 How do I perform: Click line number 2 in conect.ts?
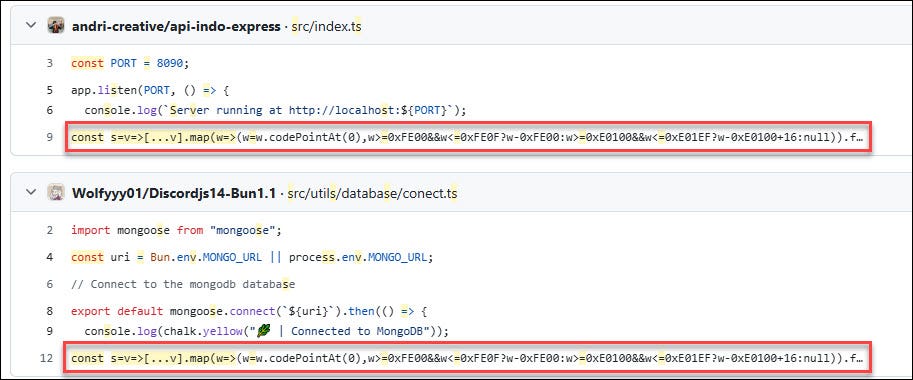49,230
